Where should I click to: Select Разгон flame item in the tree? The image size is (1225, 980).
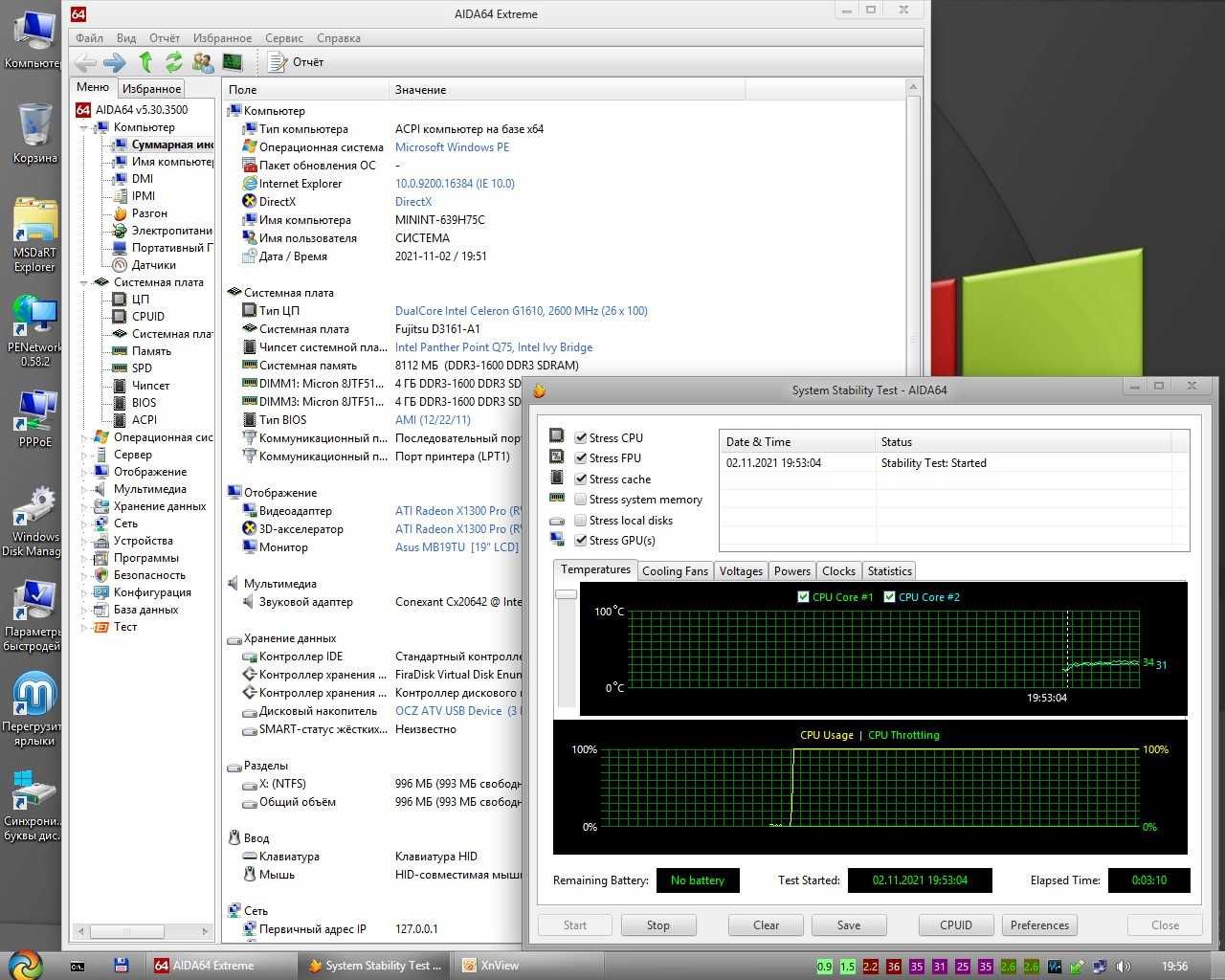coord(140,213)
